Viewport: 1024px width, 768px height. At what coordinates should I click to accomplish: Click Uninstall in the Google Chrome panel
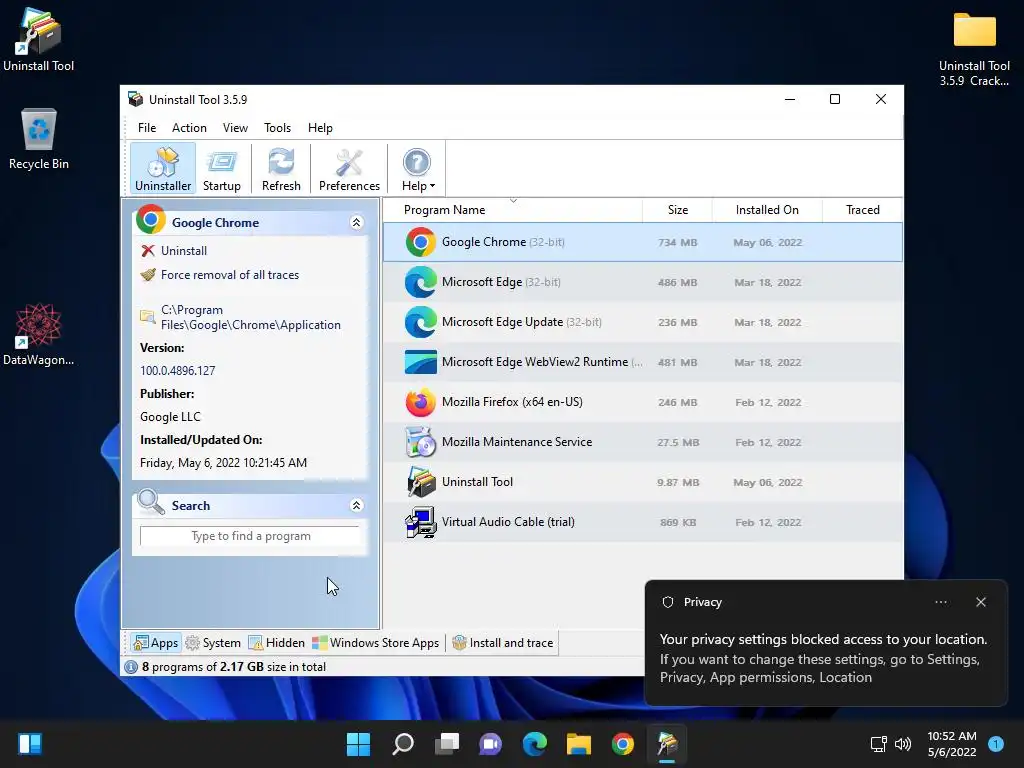tap(184, 251)
